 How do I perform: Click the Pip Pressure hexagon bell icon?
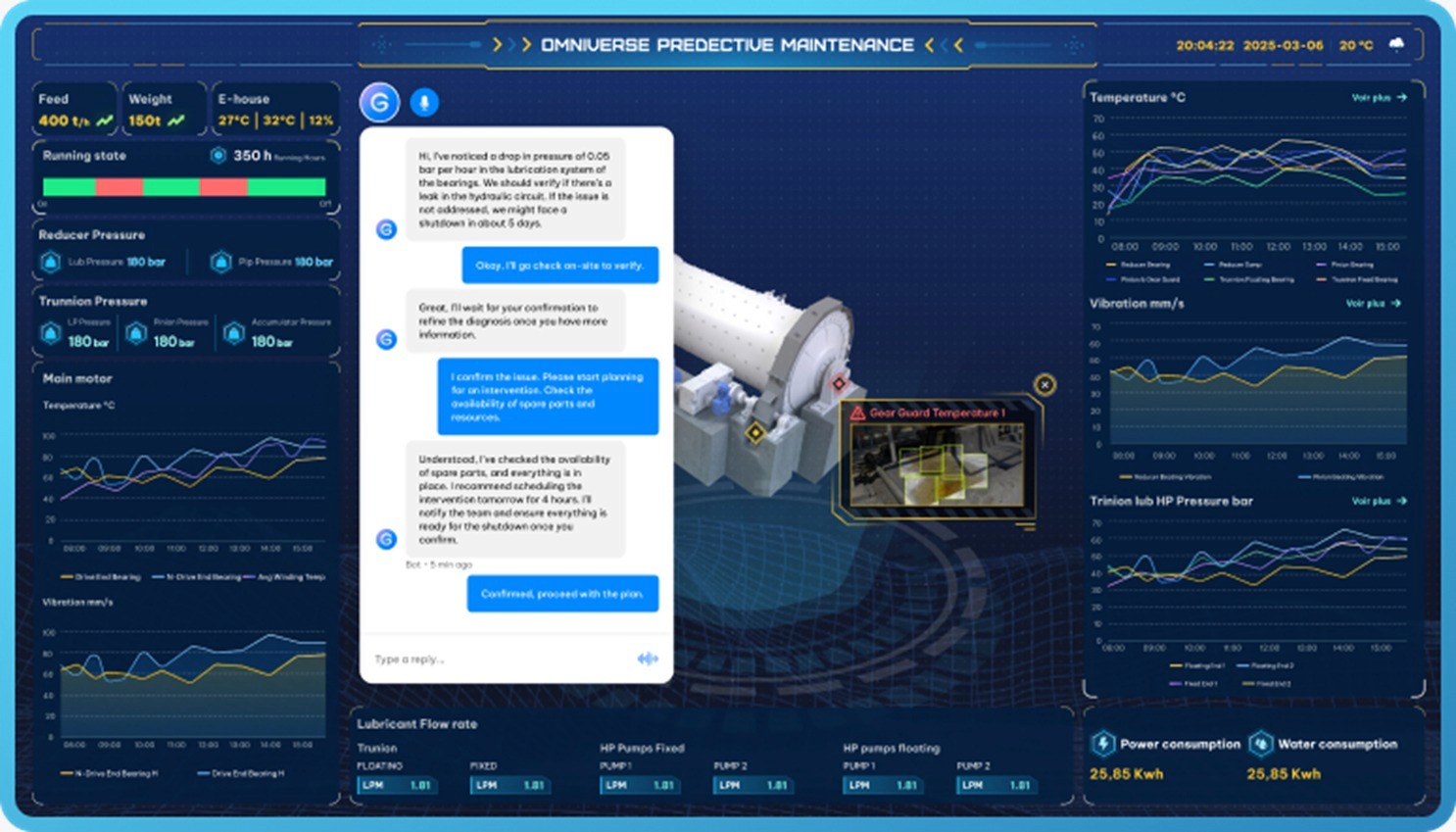pos(221,262)
